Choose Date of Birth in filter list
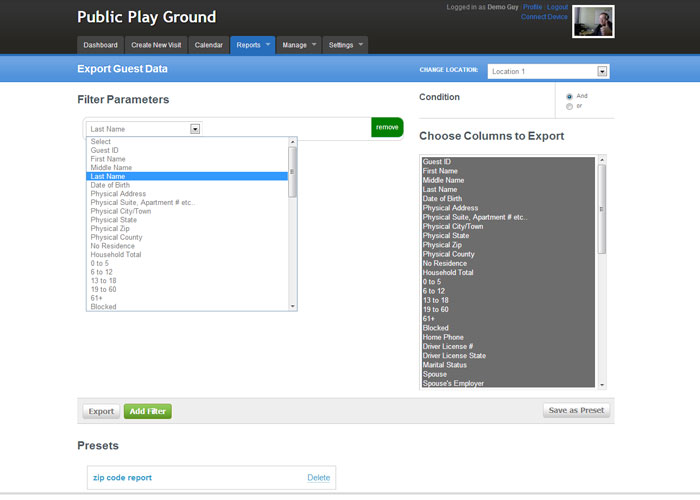The height and width of the screenshot is (500, 700). [187, 185]
